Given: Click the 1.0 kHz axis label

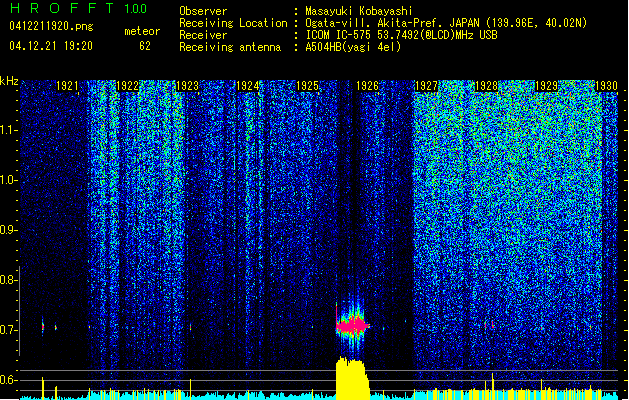Looking at the screenshot, I should (x=9, y=181).
